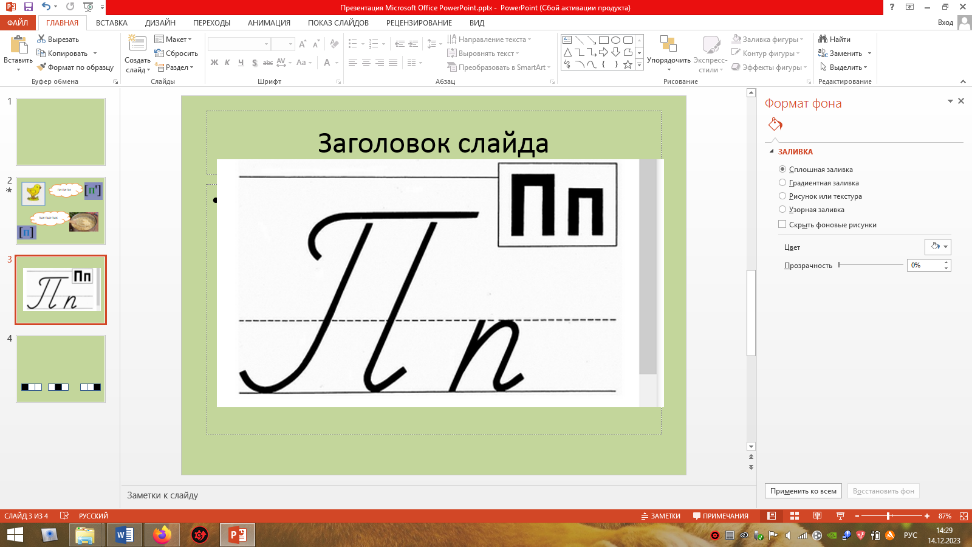Click the Paste (Вставить) clipboard icon
The image size is (972, 547).
coord(17,45)
